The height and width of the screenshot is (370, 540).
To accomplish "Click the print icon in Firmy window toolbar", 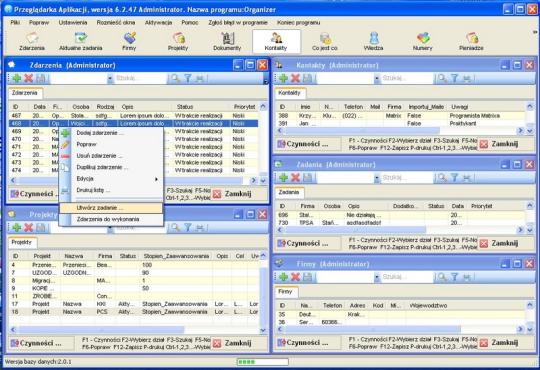I will [x=467, y=277].
